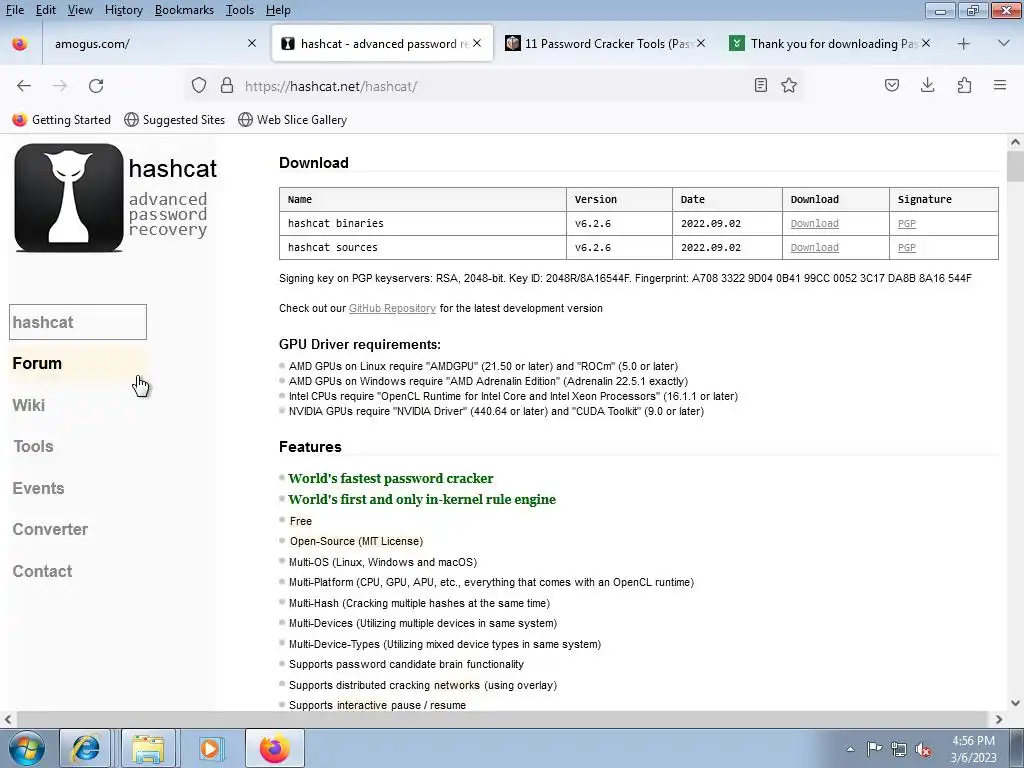The image size is (1024, 768).
Task: Click vertical scrollbar up arrow
Action: click(1015, 142)
